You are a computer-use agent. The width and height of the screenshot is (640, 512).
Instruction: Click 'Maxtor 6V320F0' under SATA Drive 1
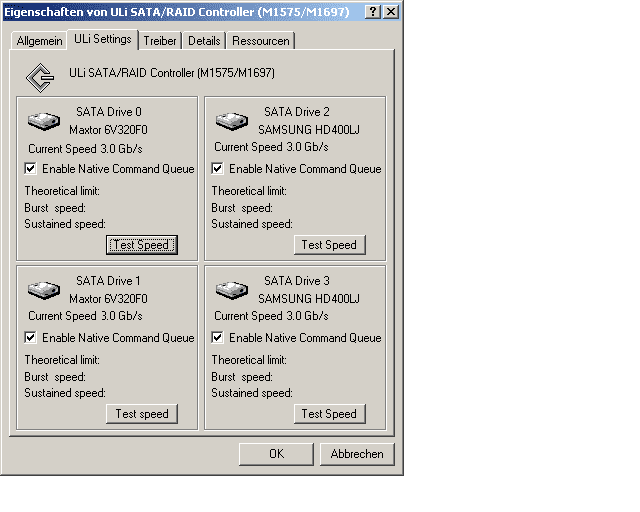tap(108, 299)
